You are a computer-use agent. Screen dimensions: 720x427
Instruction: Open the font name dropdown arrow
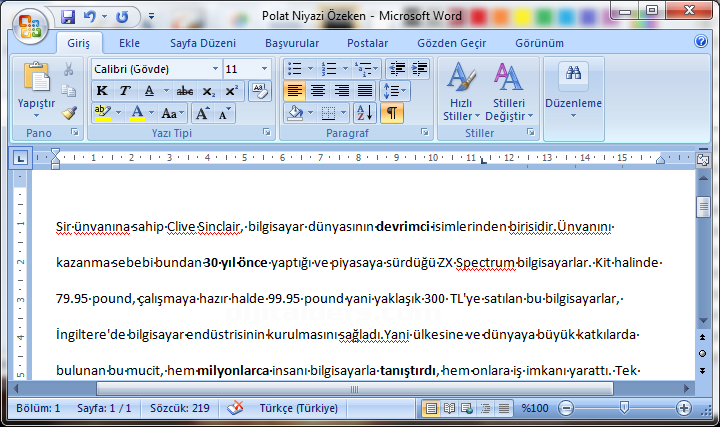click(215, 69)
